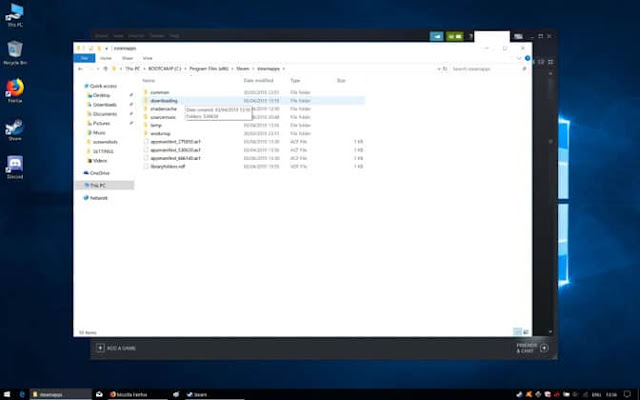Sort by Size column header
The height and width of the screenshot is (400, 640).
pyautogui.click(x=341, y=80)
